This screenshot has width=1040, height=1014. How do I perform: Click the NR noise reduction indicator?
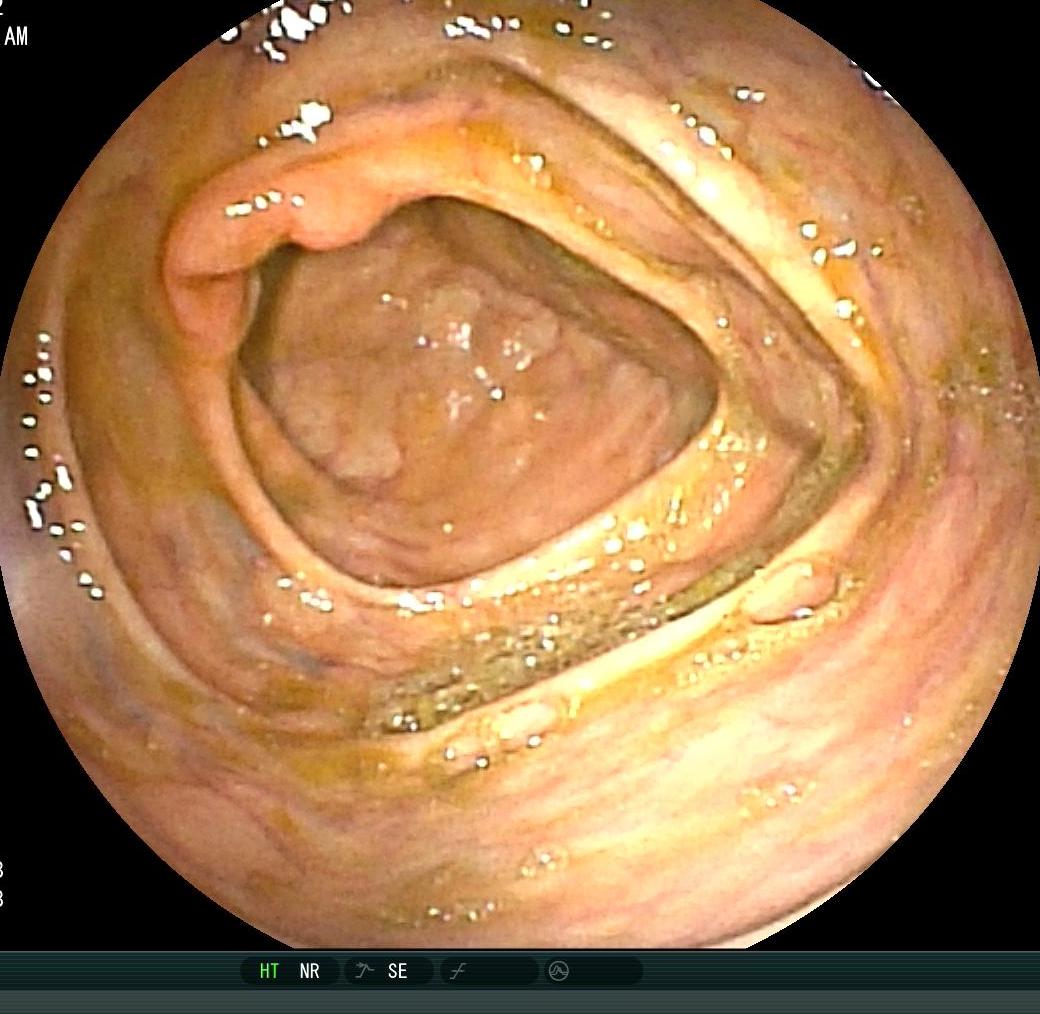pyautogui.click(x=309, y=971)
